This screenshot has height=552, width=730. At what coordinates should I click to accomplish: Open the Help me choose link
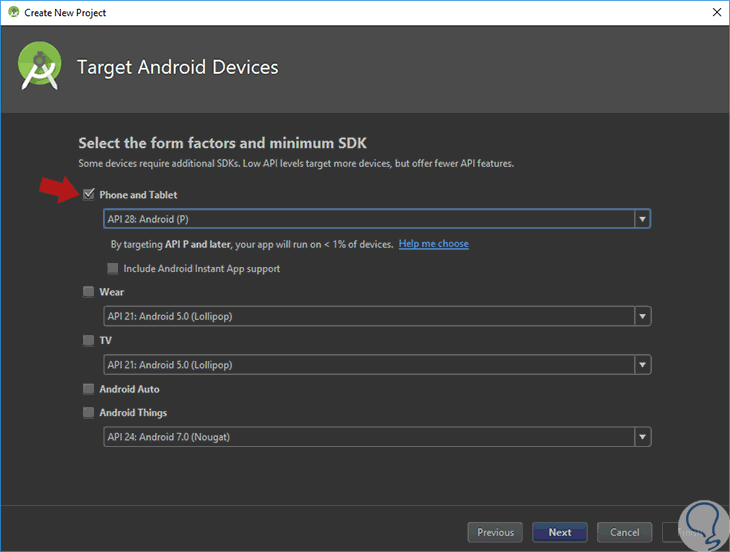point(433,244)
